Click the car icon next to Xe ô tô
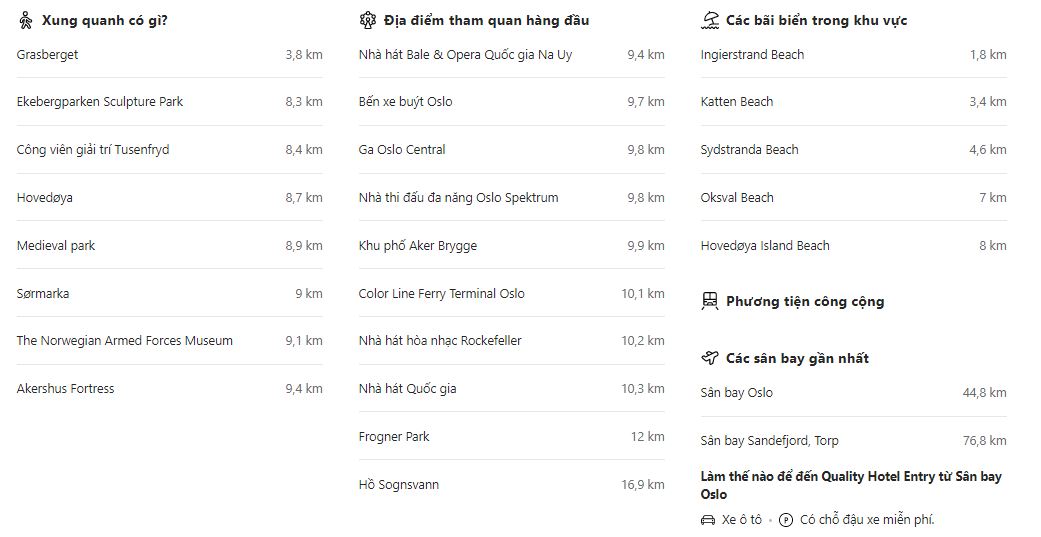The width and height of the screenshot is (1041, 537). click(708, 520)
